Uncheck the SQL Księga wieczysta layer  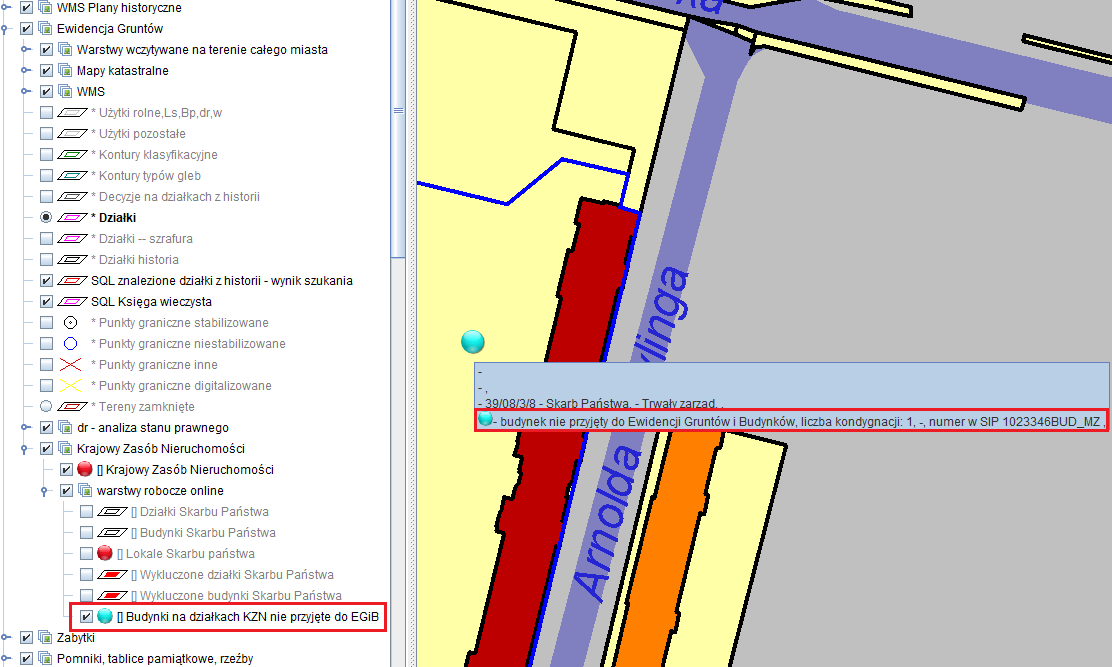coord(46,302)
